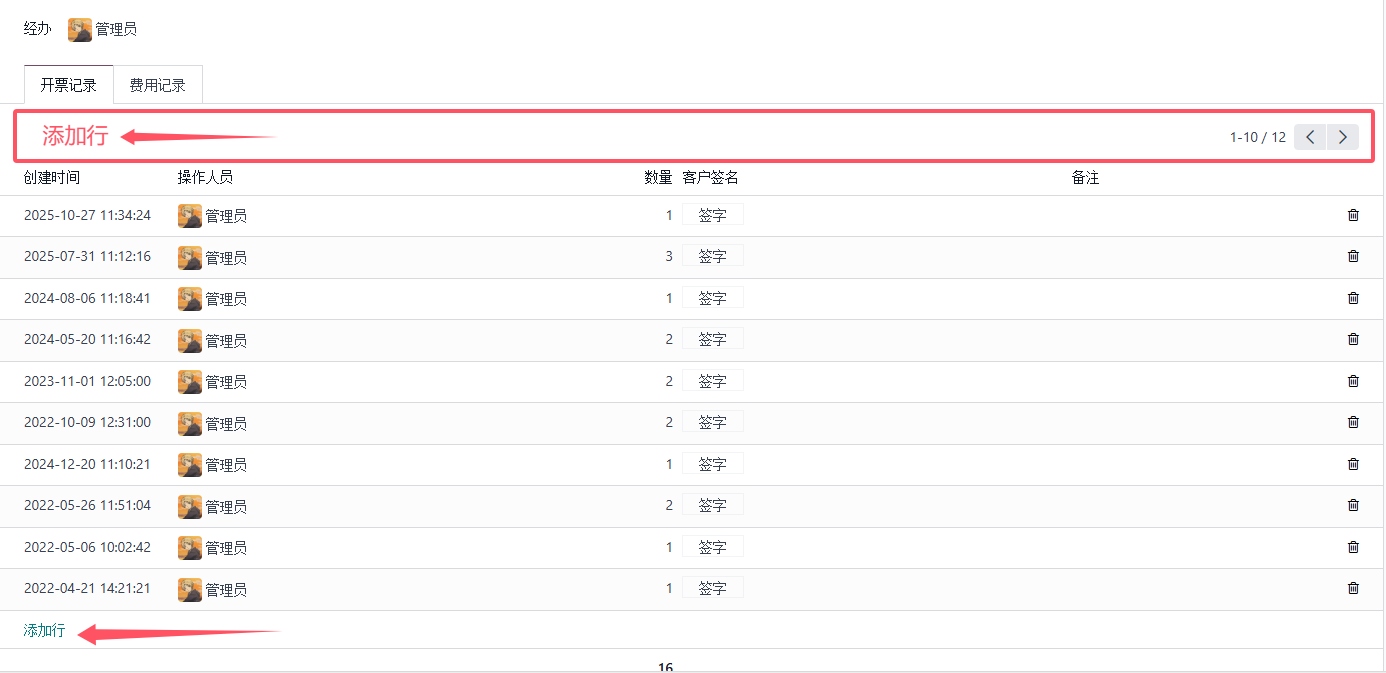
Task: Click trash icon for 2025-07-31 row
Action: point(1353,257)
